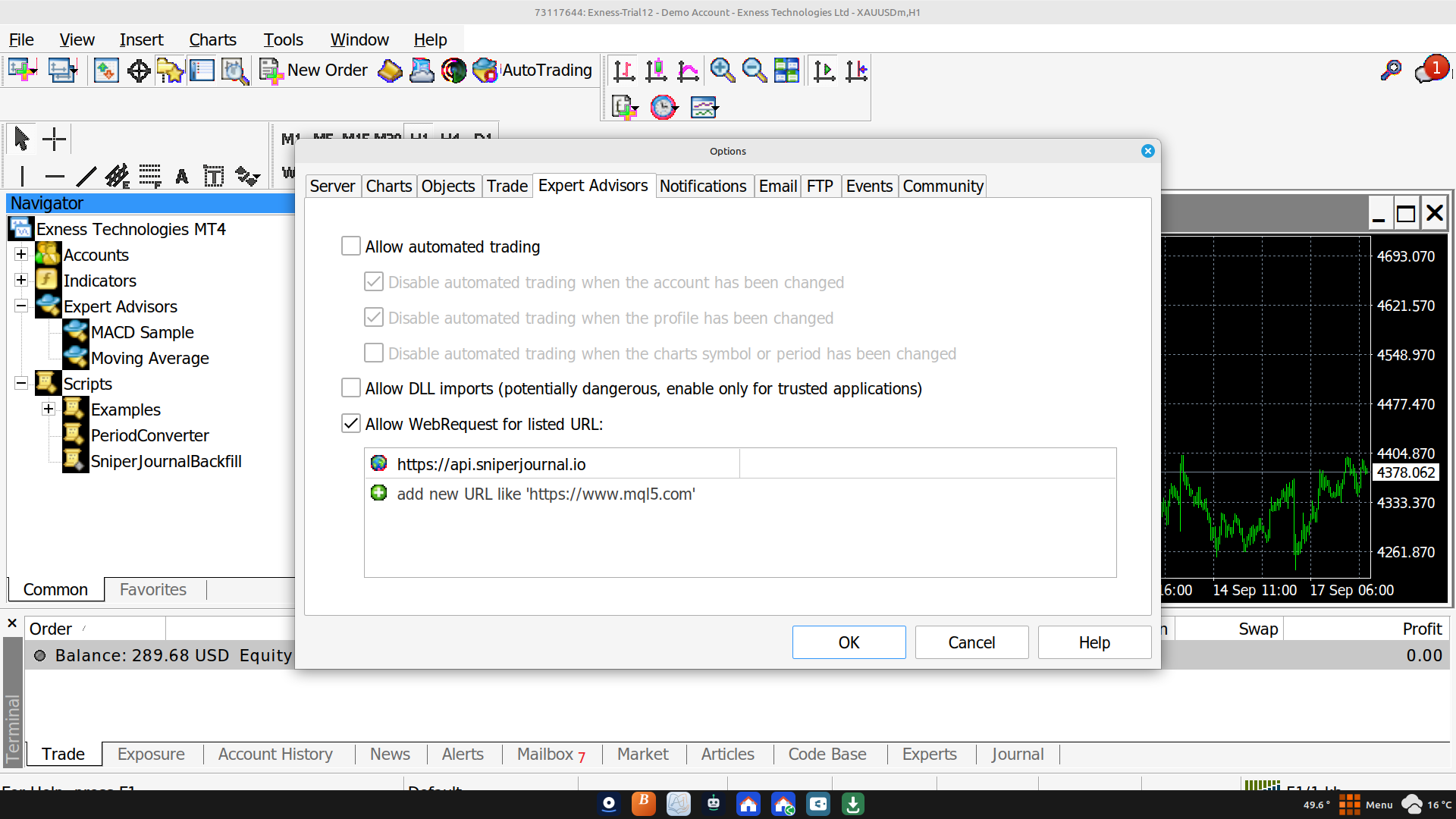Switch to the Charts options tab
Viewport: 1456px width, 819px height.
click(x=389, y=187)
